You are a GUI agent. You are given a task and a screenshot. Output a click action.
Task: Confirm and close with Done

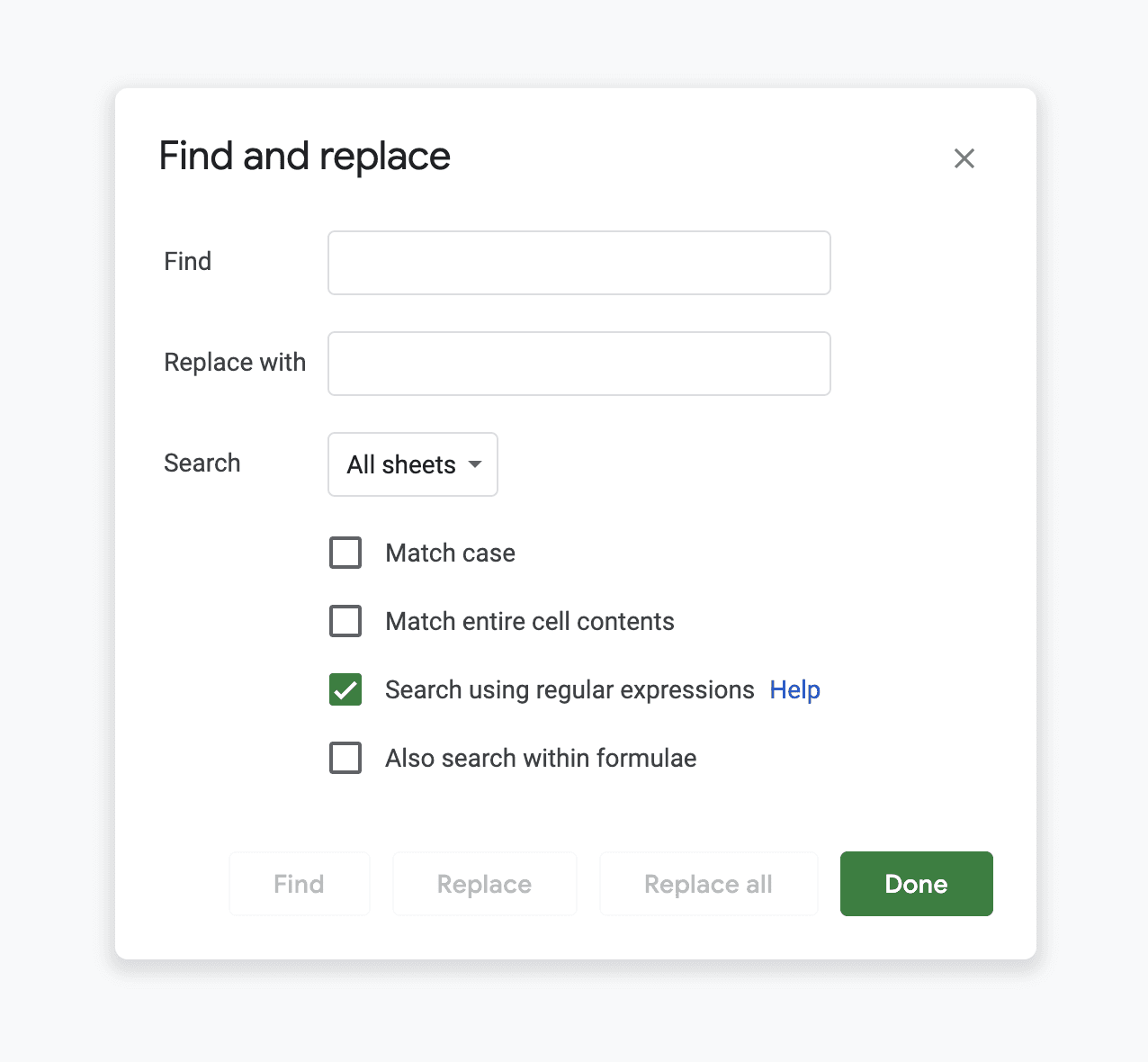click(916, 884)
